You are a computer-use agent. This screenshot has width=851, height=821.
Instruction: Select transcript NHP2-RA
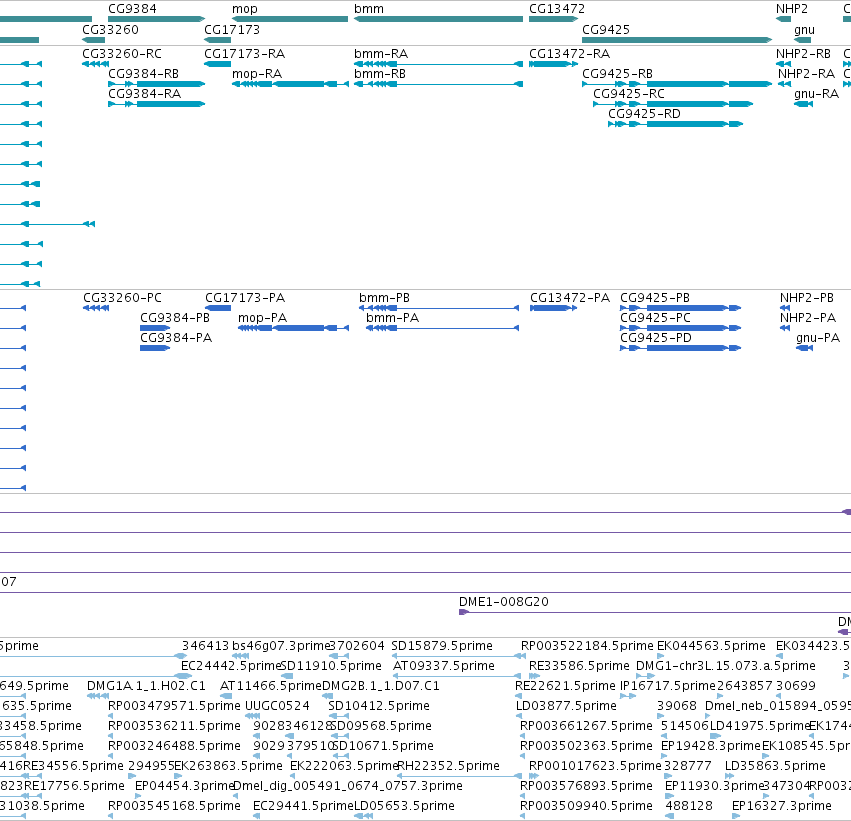(784, 84)
